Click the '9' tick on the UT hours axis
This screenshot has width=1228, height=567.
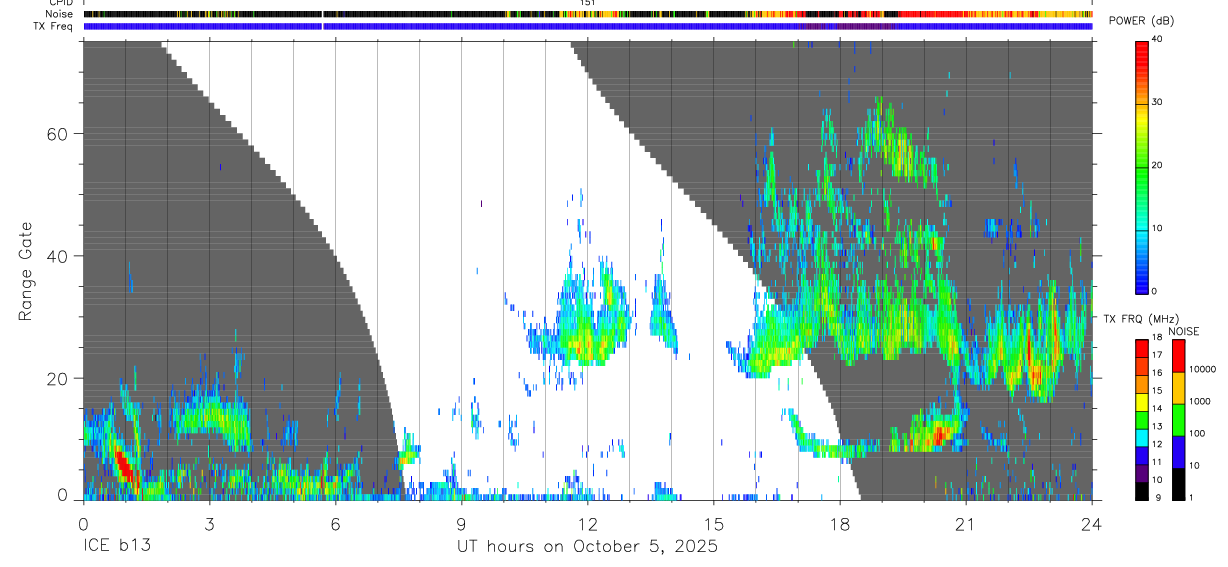[461, 523]
